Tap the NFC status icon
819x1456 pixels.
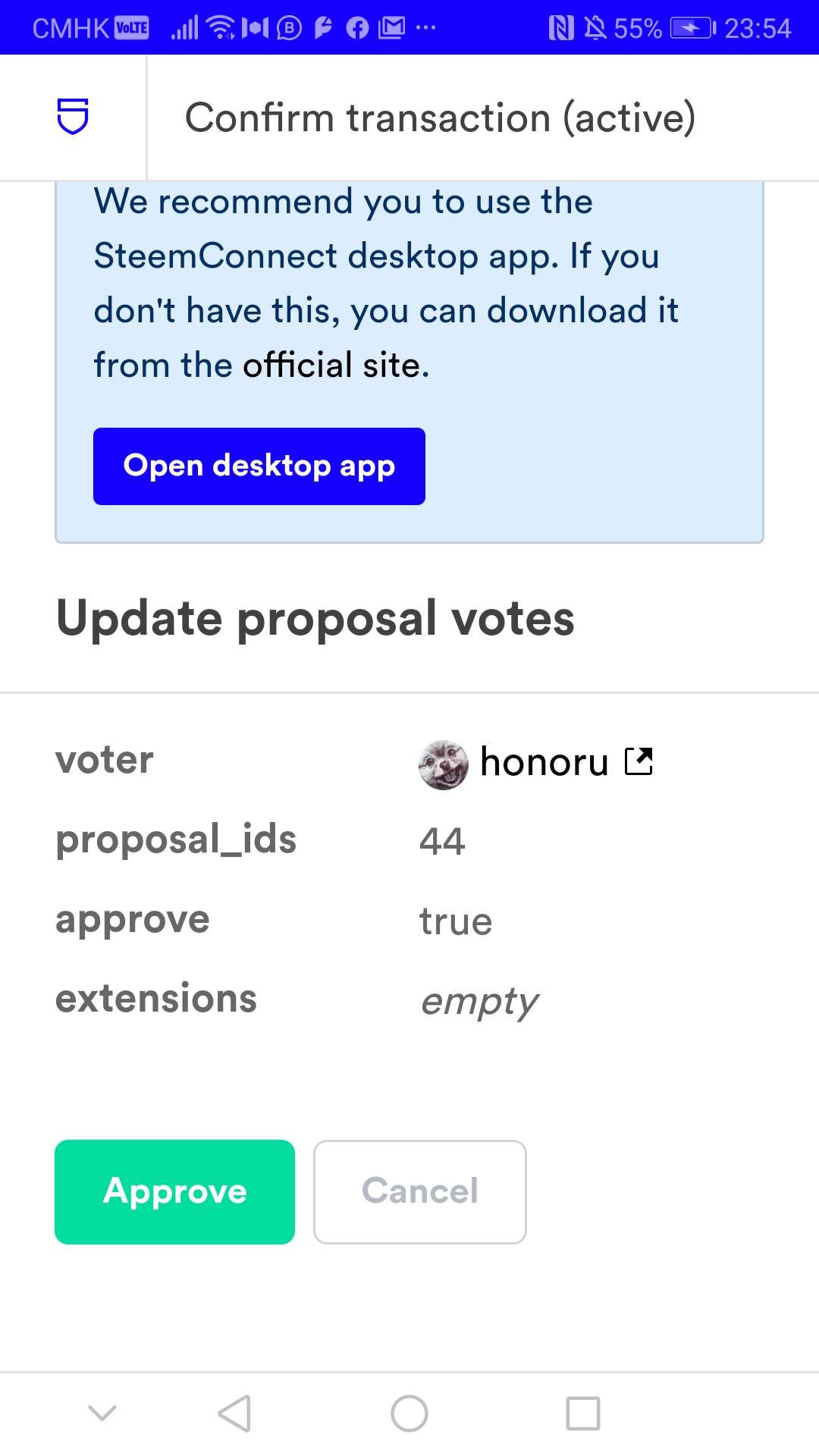(561, 28)
